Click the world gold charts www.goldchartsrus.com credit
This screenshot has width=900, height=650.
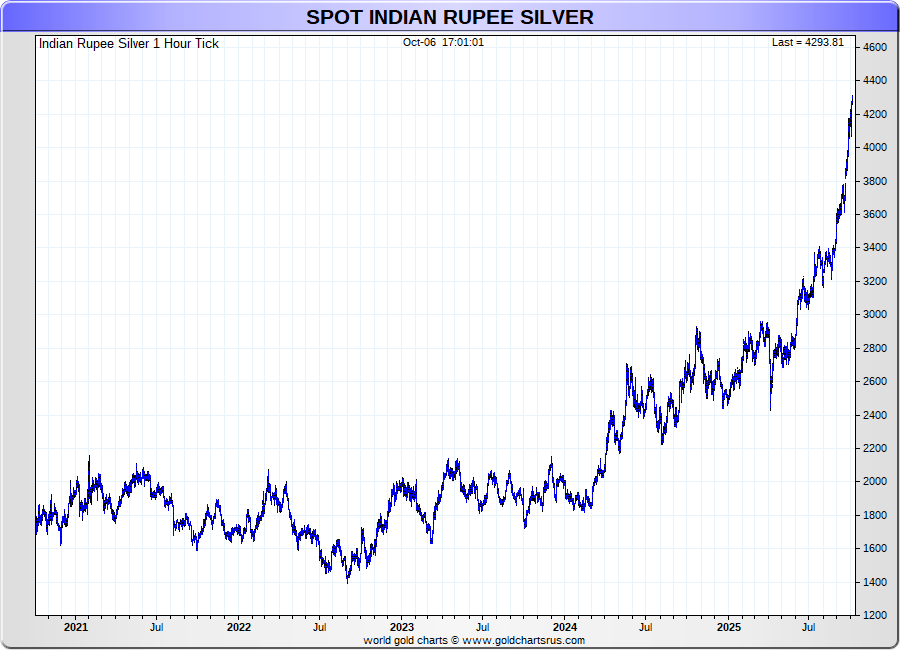474,641
